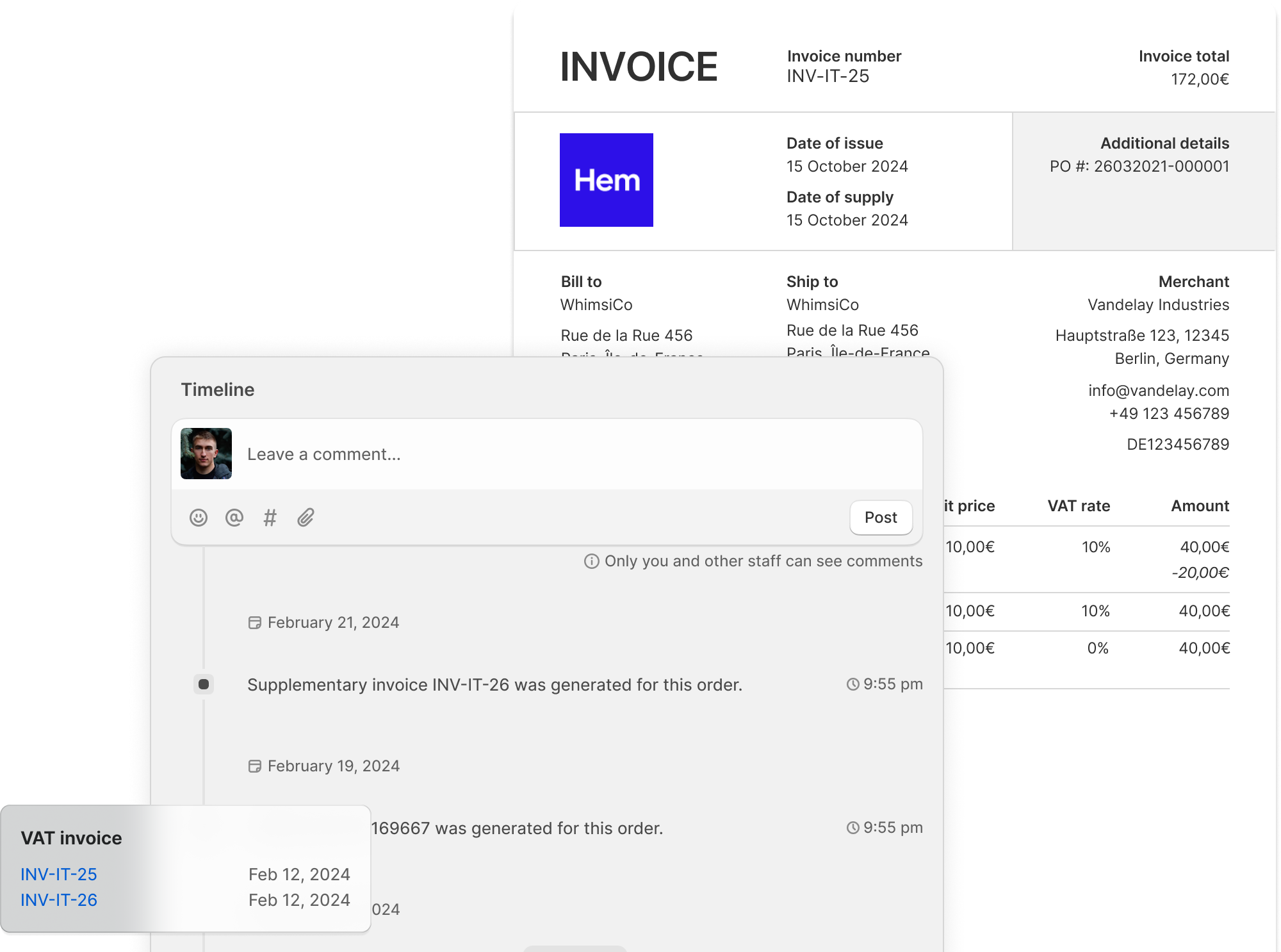Image resolution: width=1281 pixels, height=952 pixels.
Task: Select the invoice number INV-IT-25 text
Action: tap(828, 76)
